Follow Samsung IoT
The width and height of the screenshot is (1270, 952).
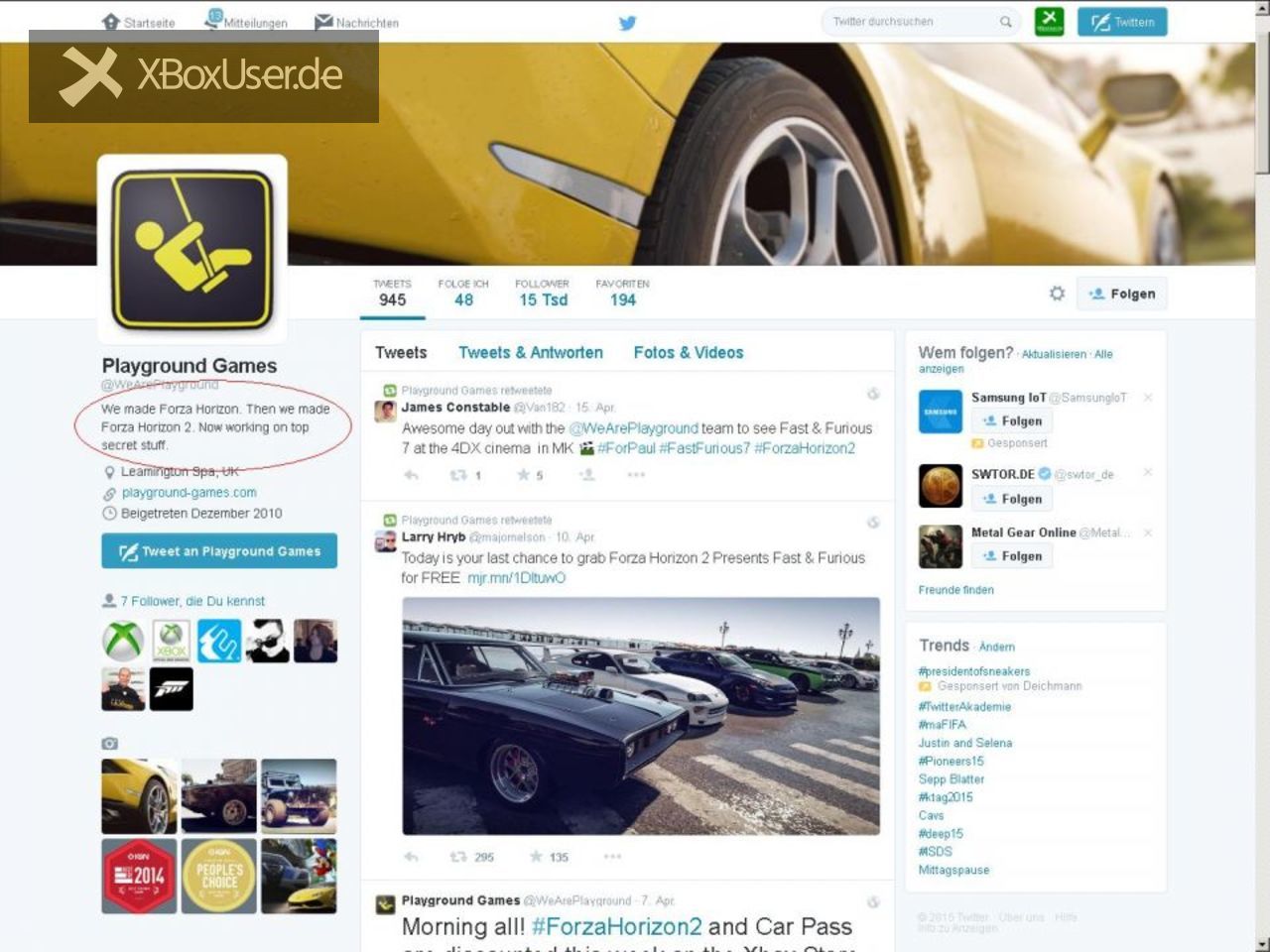coord(1011,421)
